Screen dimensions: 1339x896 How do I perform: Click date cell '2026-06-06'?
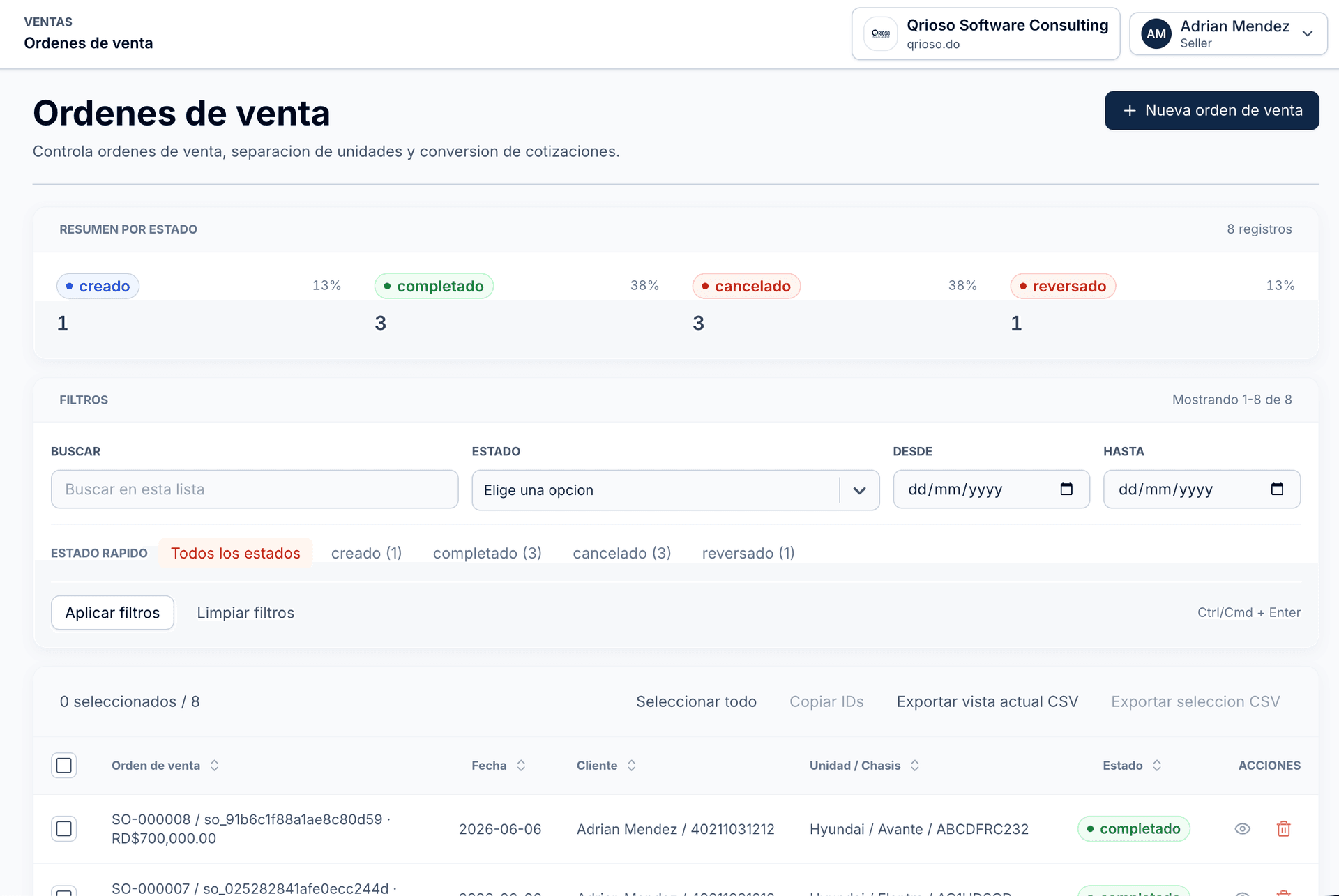click(500, 829)
